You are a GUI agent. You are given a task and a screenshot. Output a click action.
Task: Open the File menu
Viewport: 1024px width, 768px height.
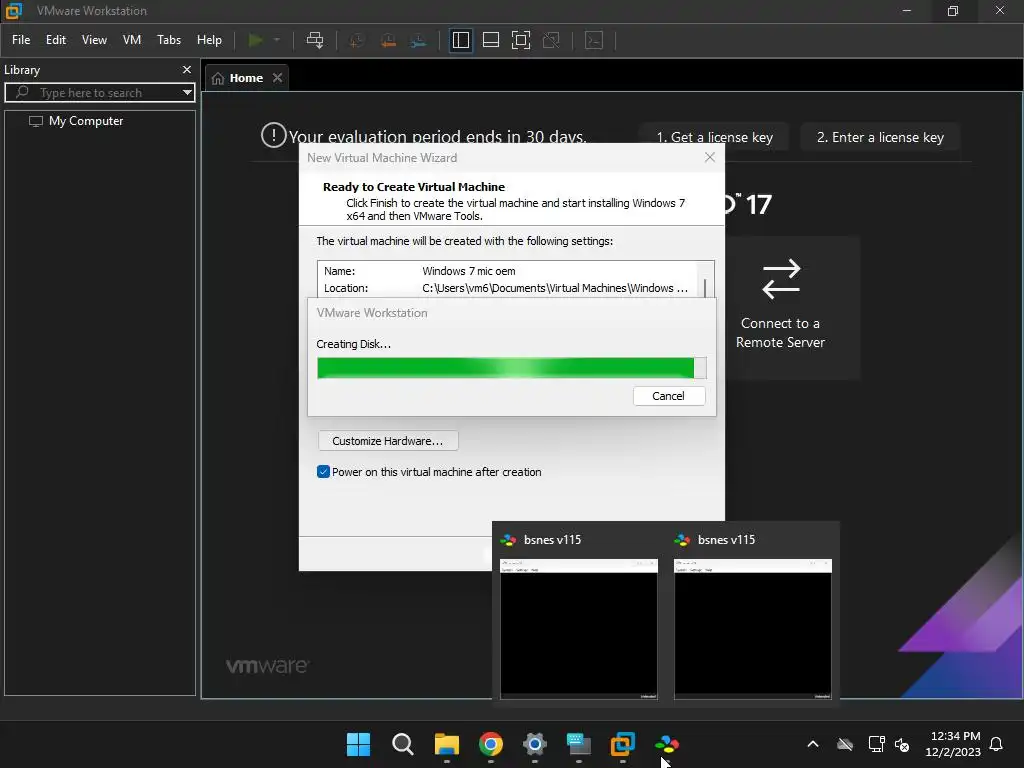[x=21, y=40]
